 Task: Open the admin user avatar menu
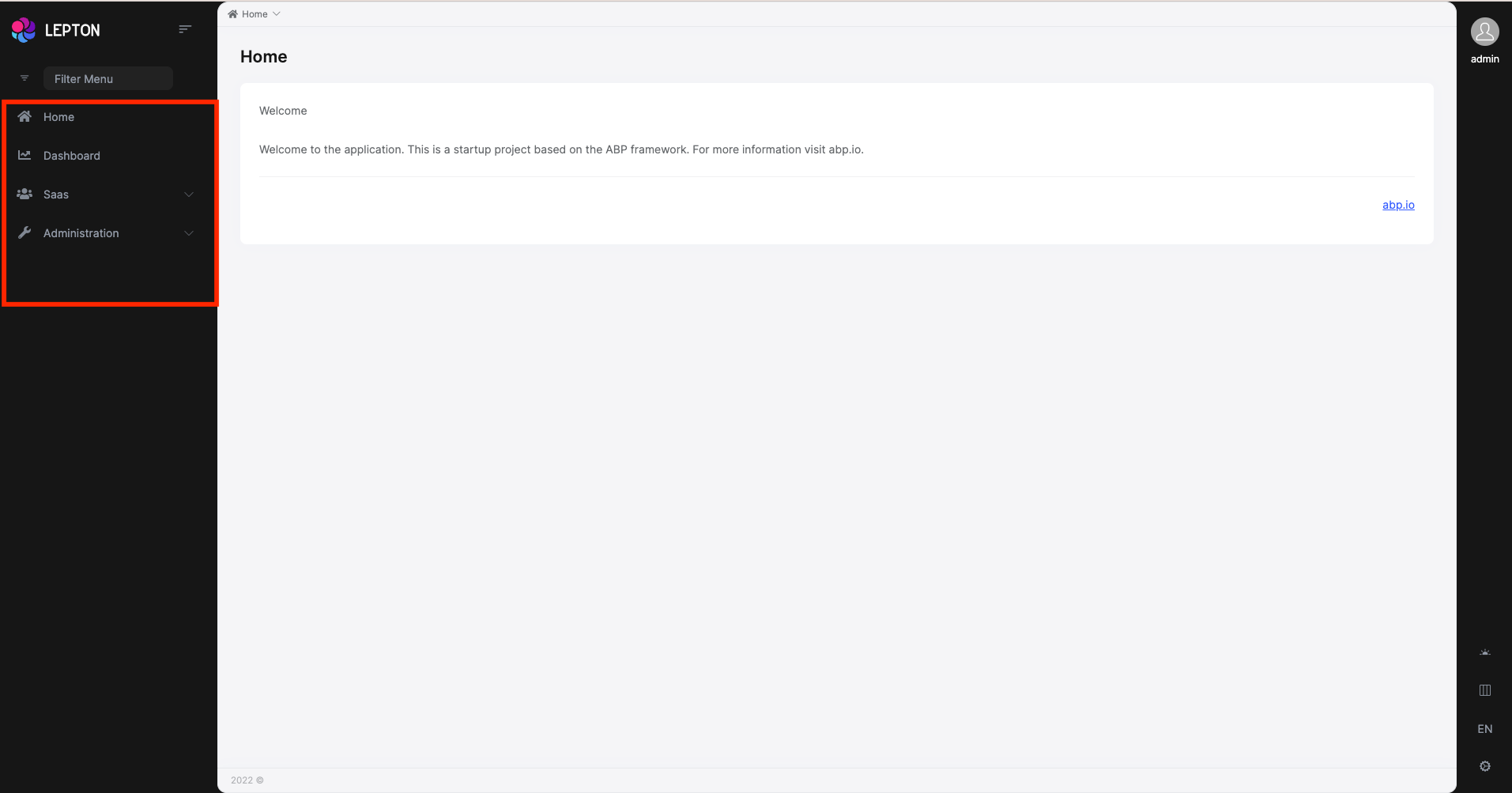pos(1485,32)
